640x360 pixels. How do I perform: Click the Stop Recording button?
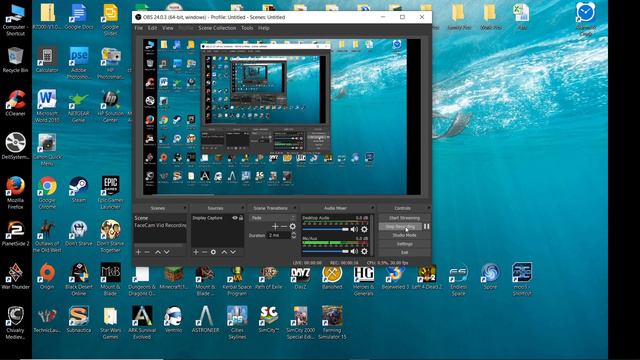pos(400,227)
